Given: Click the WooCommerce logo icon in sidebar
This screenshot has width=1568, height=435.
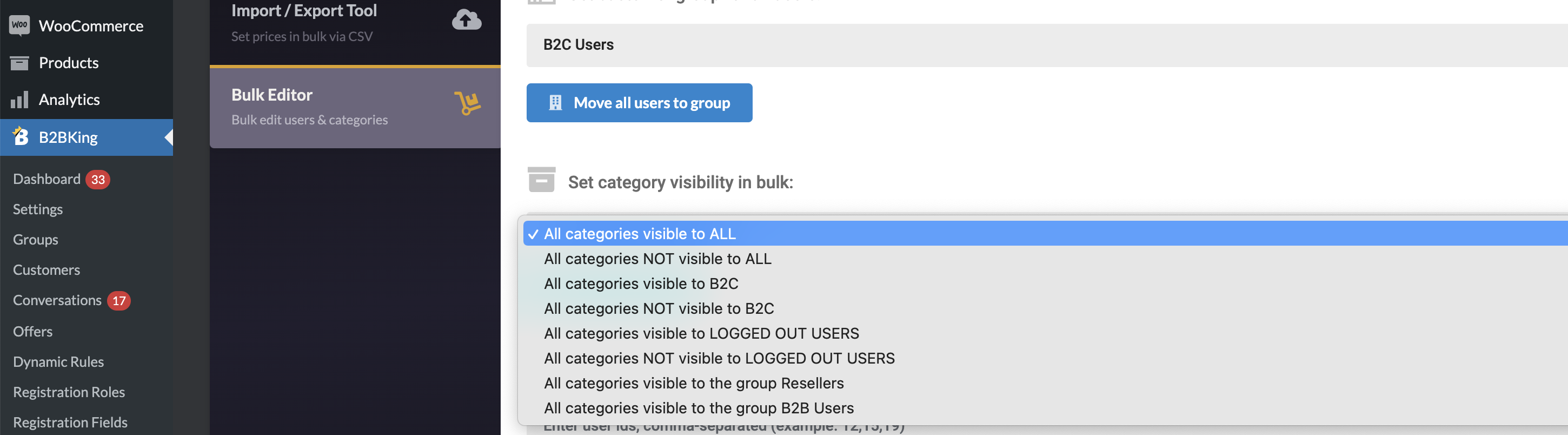Looking at the screenshot, I should (x=19, y=25).
